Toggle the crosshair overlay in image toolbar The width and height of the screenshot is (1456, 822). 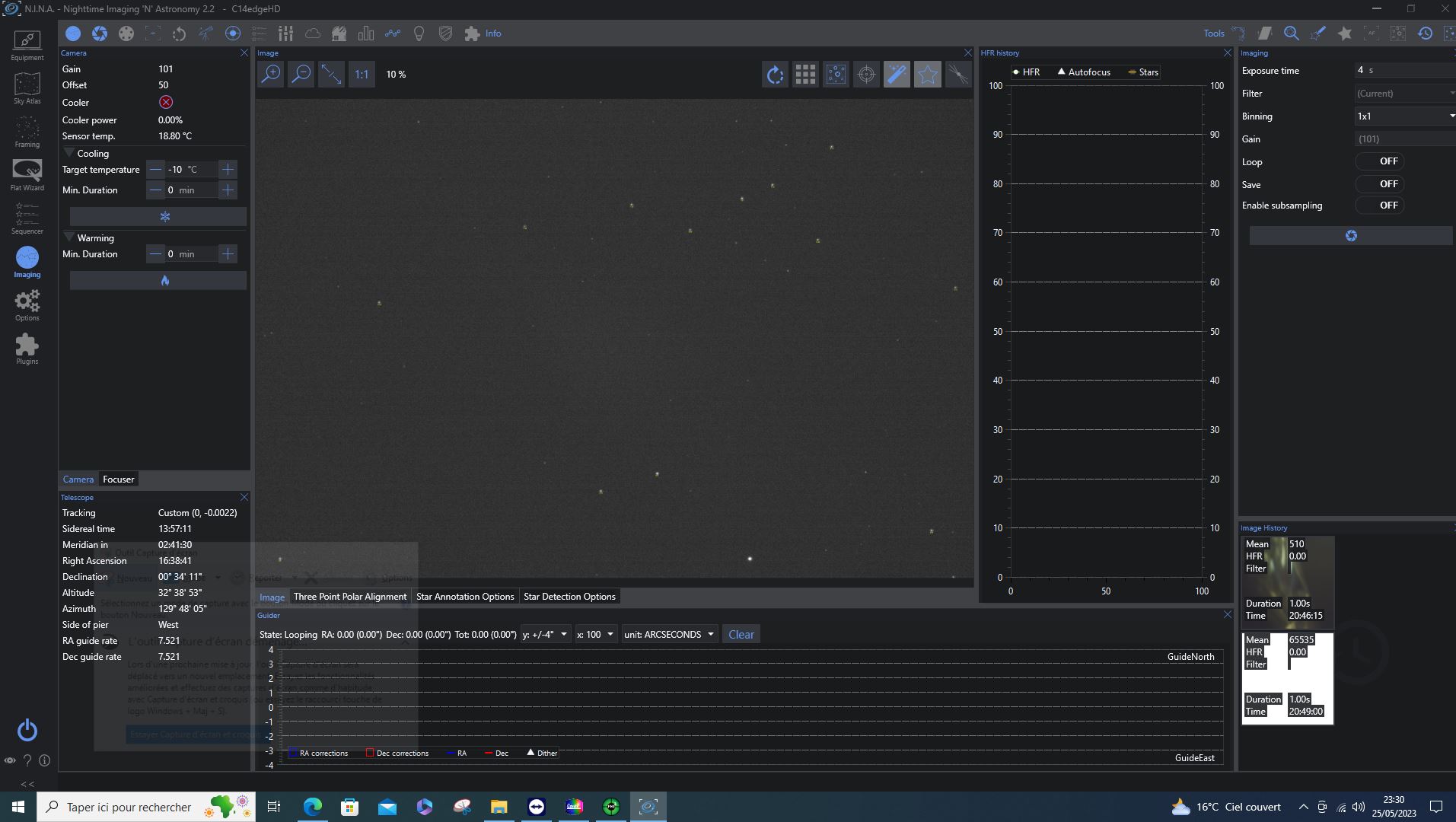pos(866,75)
